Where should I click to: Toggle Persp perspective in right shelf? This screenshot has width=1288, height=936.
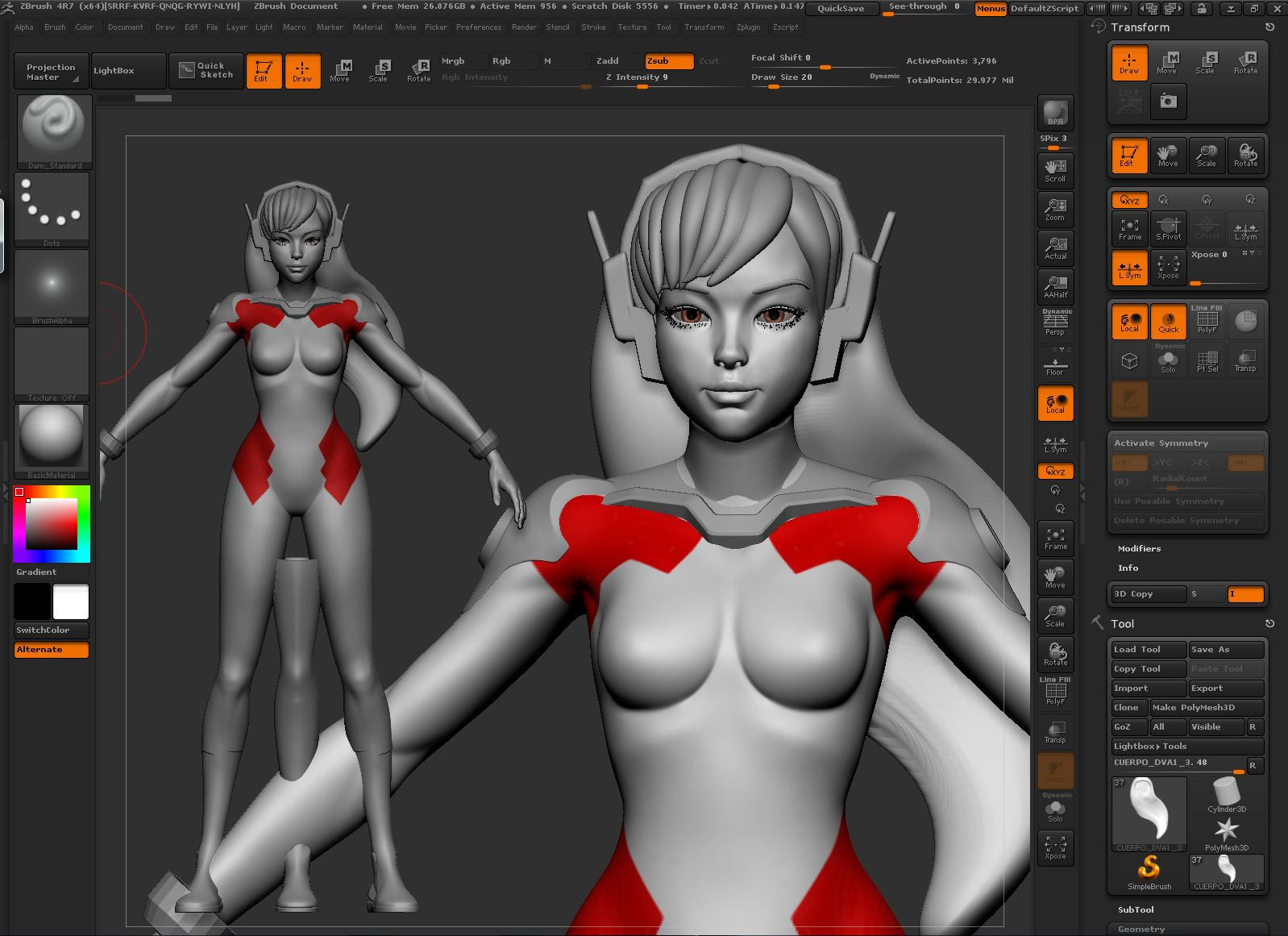point(1055,324)
